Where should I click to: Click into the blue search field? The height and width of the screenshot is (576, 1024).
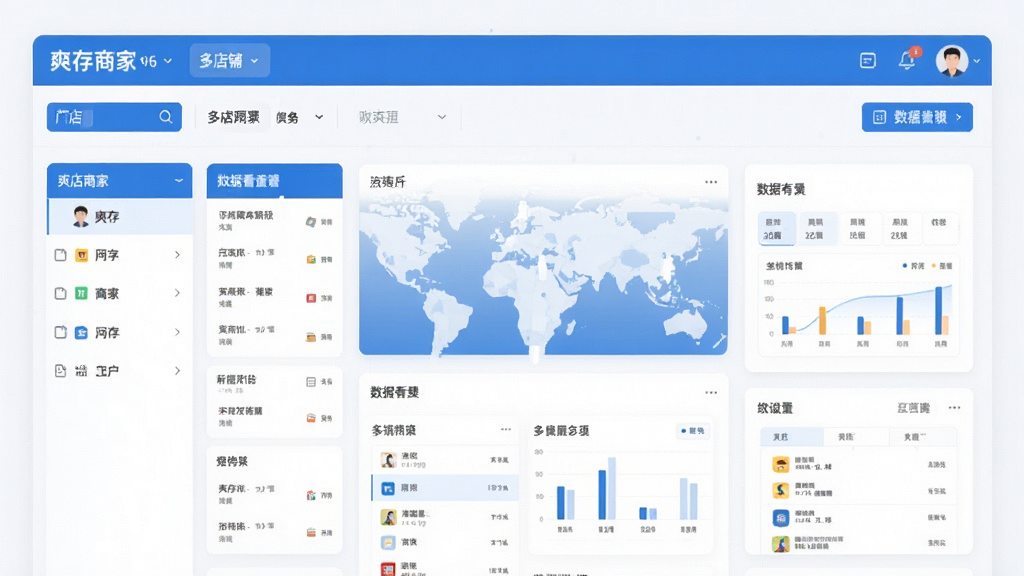(x=114, y=117)
